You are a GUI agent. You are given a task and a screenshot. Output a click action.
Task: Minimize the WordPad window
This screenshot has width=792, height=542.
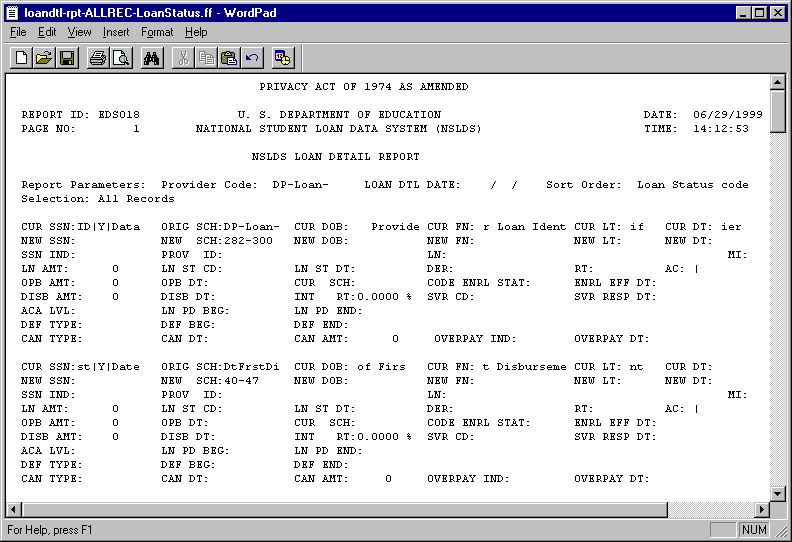[742, 13]
